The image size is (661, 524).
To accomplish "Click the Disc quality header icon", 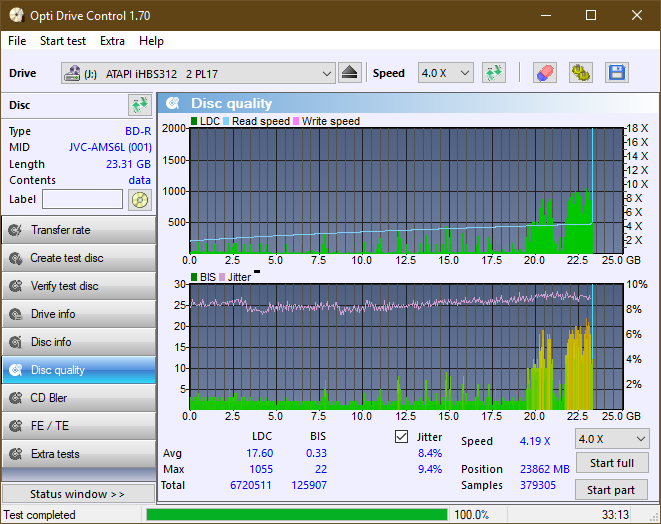I will pos(173,103).
